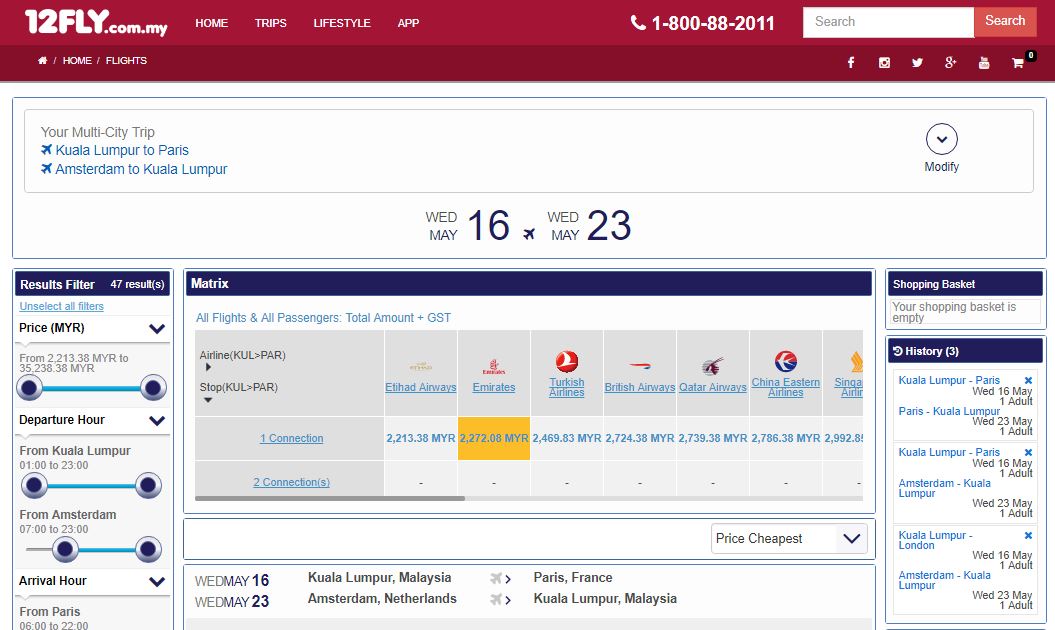
Task: Collapse the Departure Hour filter section
Action: coord(157,421)
